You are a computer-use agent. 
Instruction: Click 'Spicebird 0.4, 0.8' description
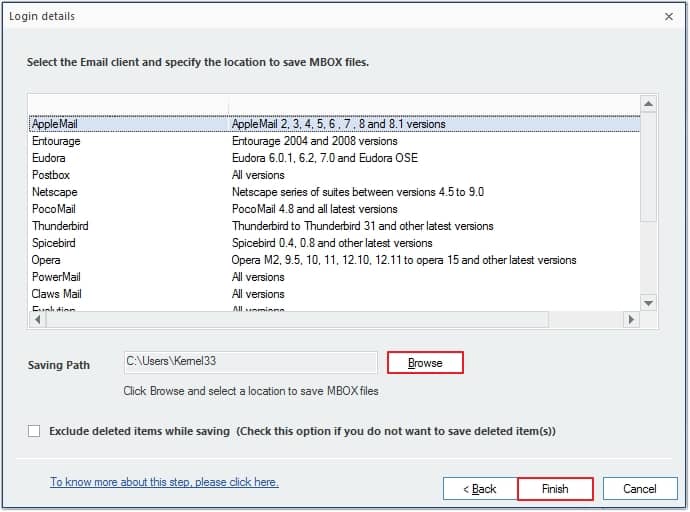tap(332, 243)
